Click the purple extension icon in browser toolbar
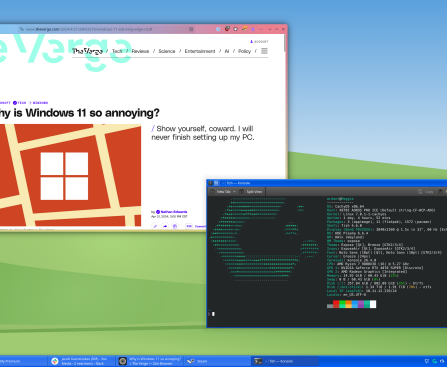This screenshot has height=367, width=447. point(253,29)
